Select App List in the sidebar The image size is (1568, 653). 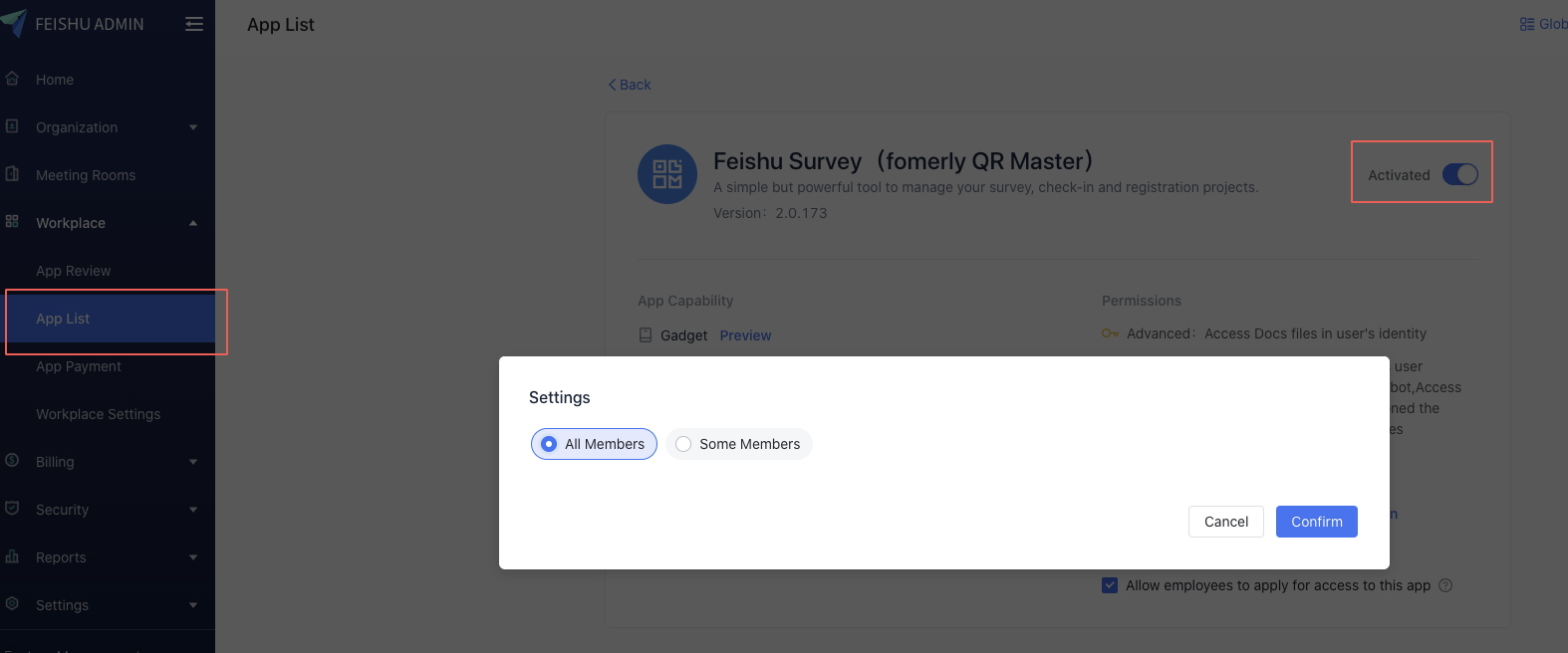coord(110,319)
